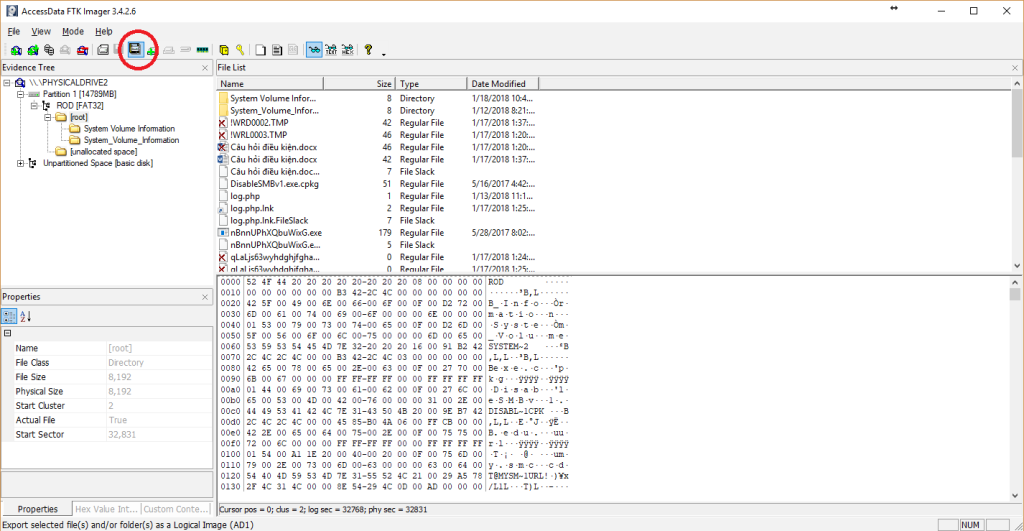Select Câu hỏi điều kiện.docx size 46
Viewport: 1024px width, 531px height.
(x=377, y=147)
